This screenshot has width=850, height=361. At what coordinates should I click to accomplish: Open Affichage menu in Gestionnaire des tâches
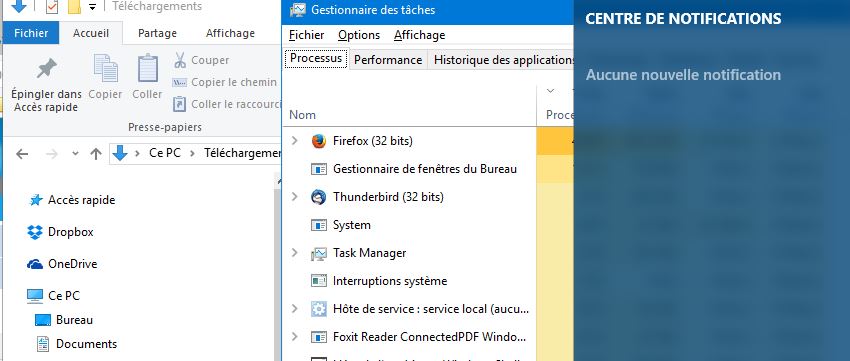[420, 35]
